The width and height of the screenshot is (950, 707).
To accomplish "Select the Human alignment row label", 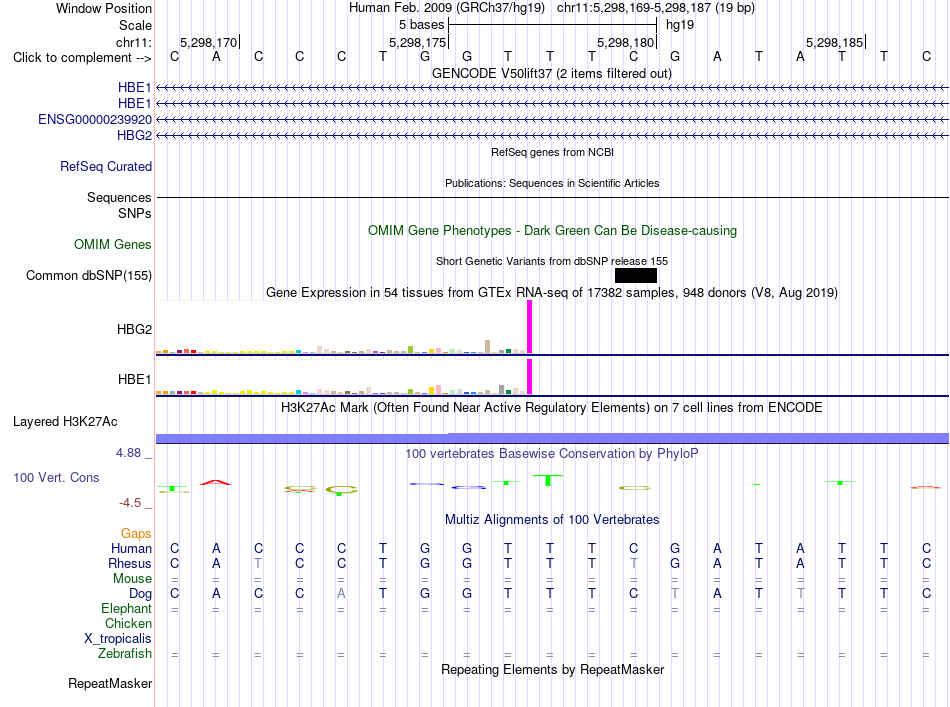I will pyautogui.click(x=131, y=548).
